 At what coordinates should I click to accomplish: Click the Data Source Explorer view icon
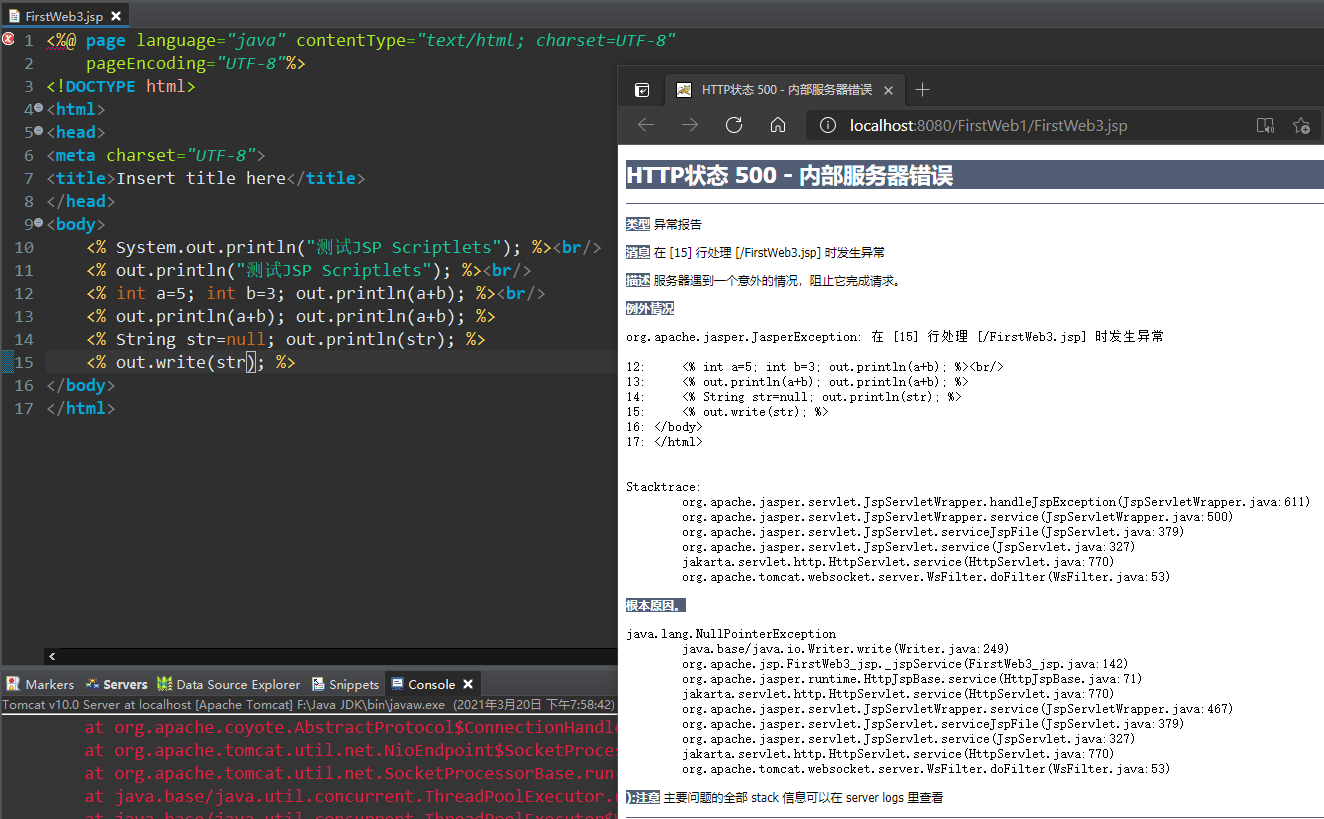(165, 684)
